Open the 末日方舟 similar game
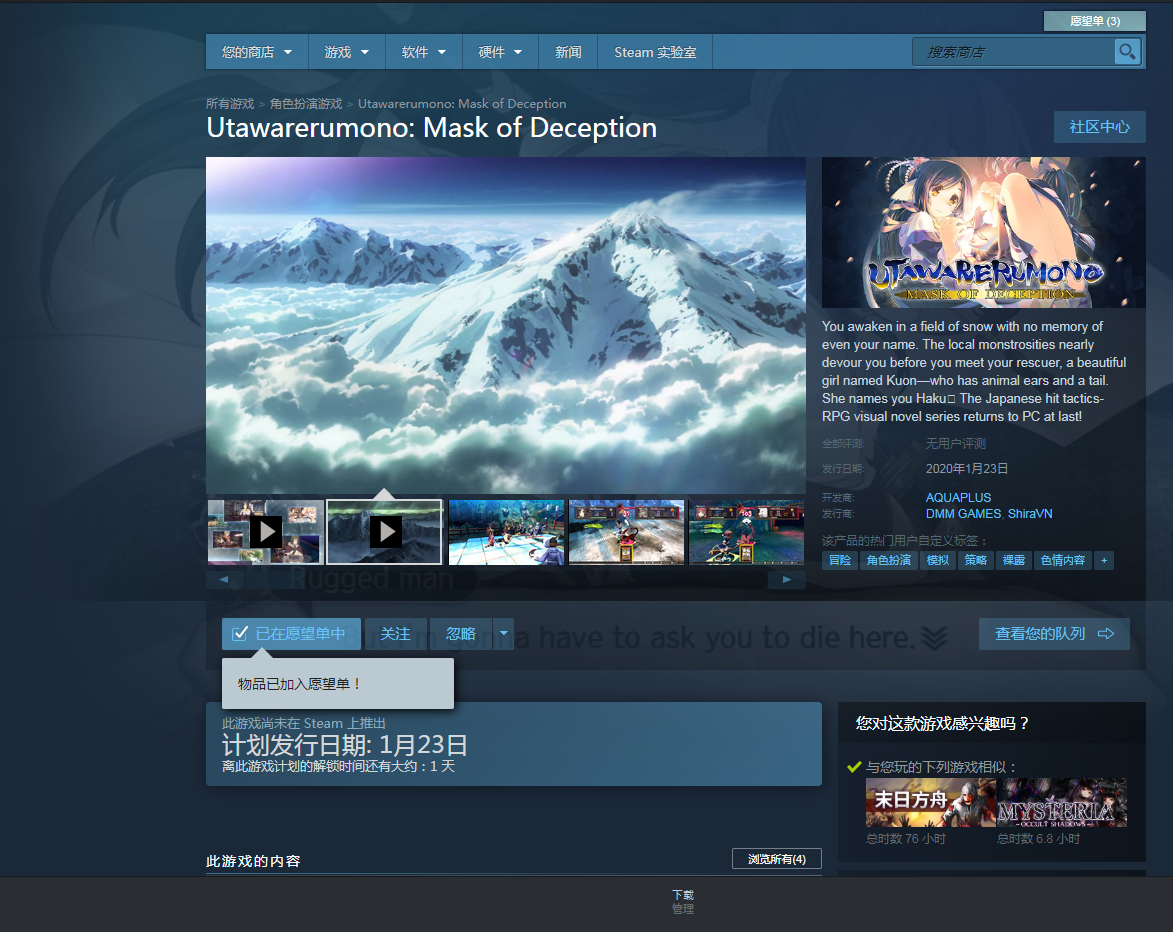Image resolution: width=1173 pixels, height=932 pixels. pos(931,803)
